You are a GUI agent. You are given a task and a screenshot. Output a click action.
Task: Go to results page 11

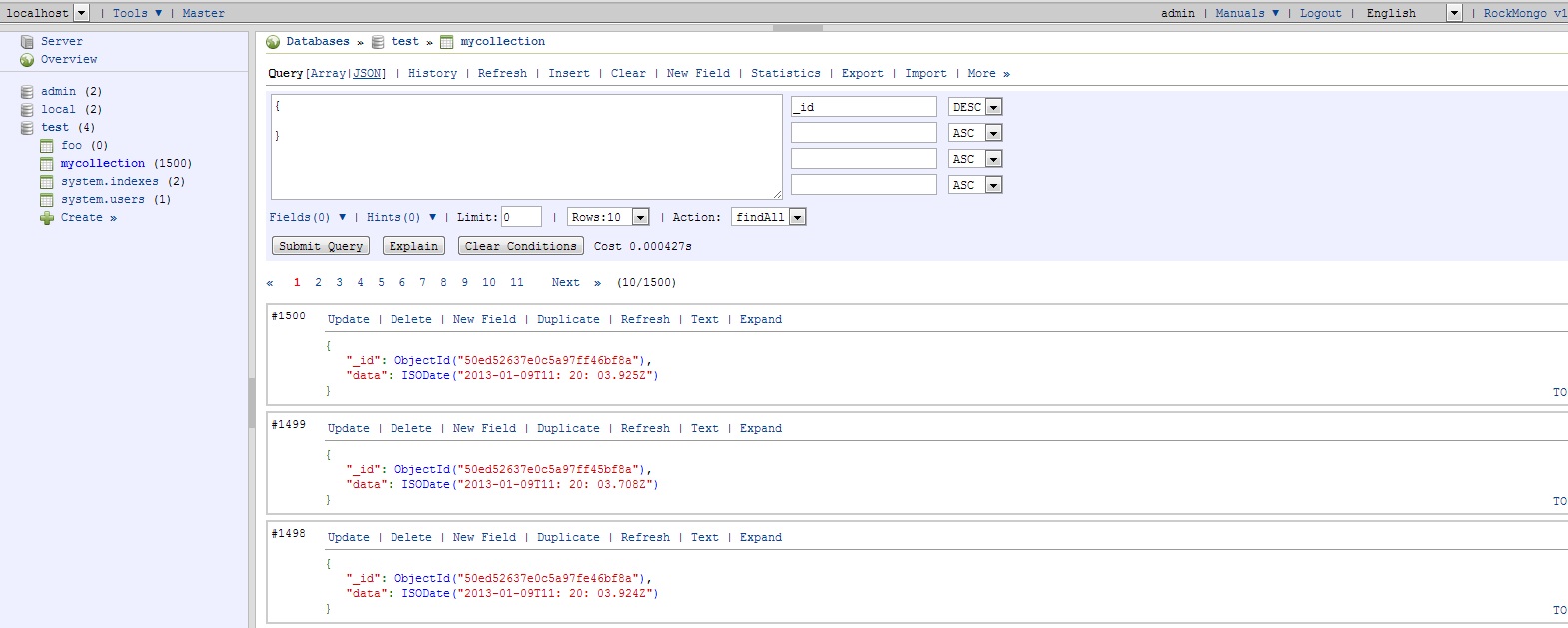click(517, 283)
